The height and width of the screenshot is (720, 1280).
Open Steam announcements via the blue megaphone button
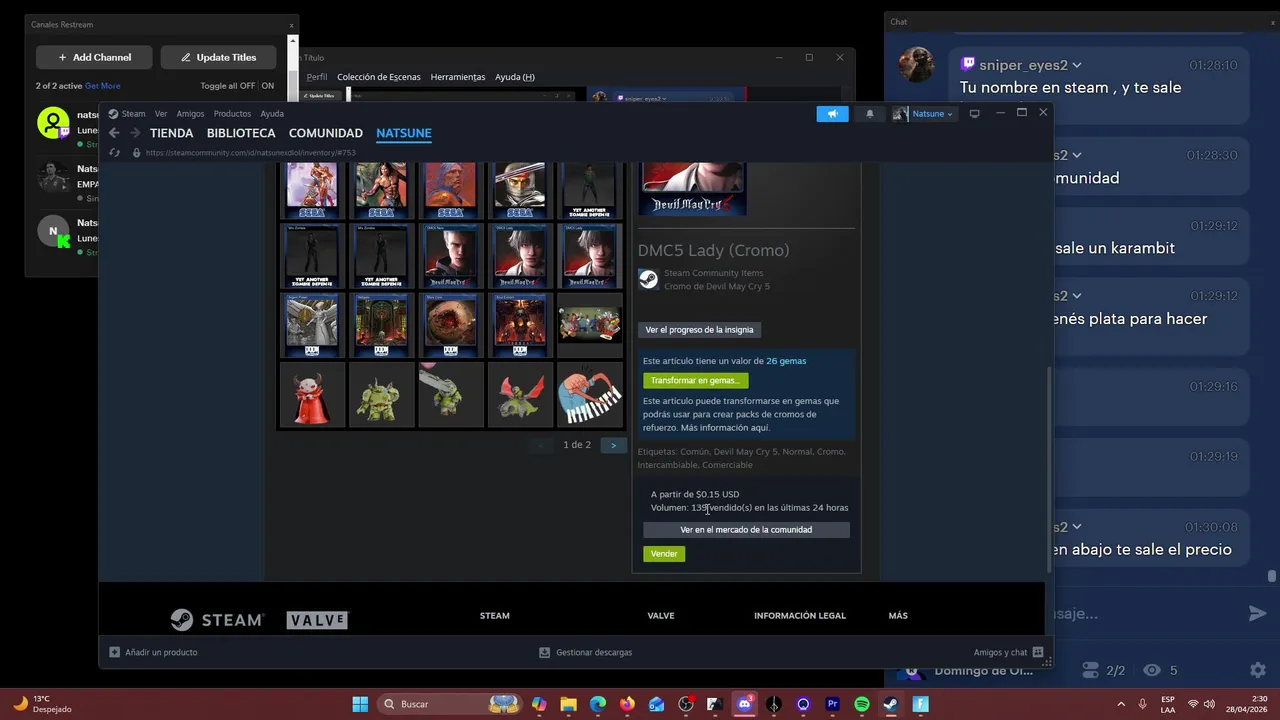832,114
